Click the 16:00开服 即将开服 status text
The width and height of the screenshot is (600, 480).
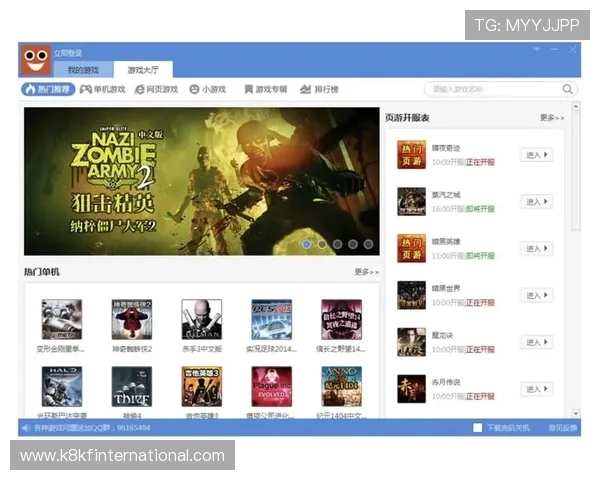(463, 209)
